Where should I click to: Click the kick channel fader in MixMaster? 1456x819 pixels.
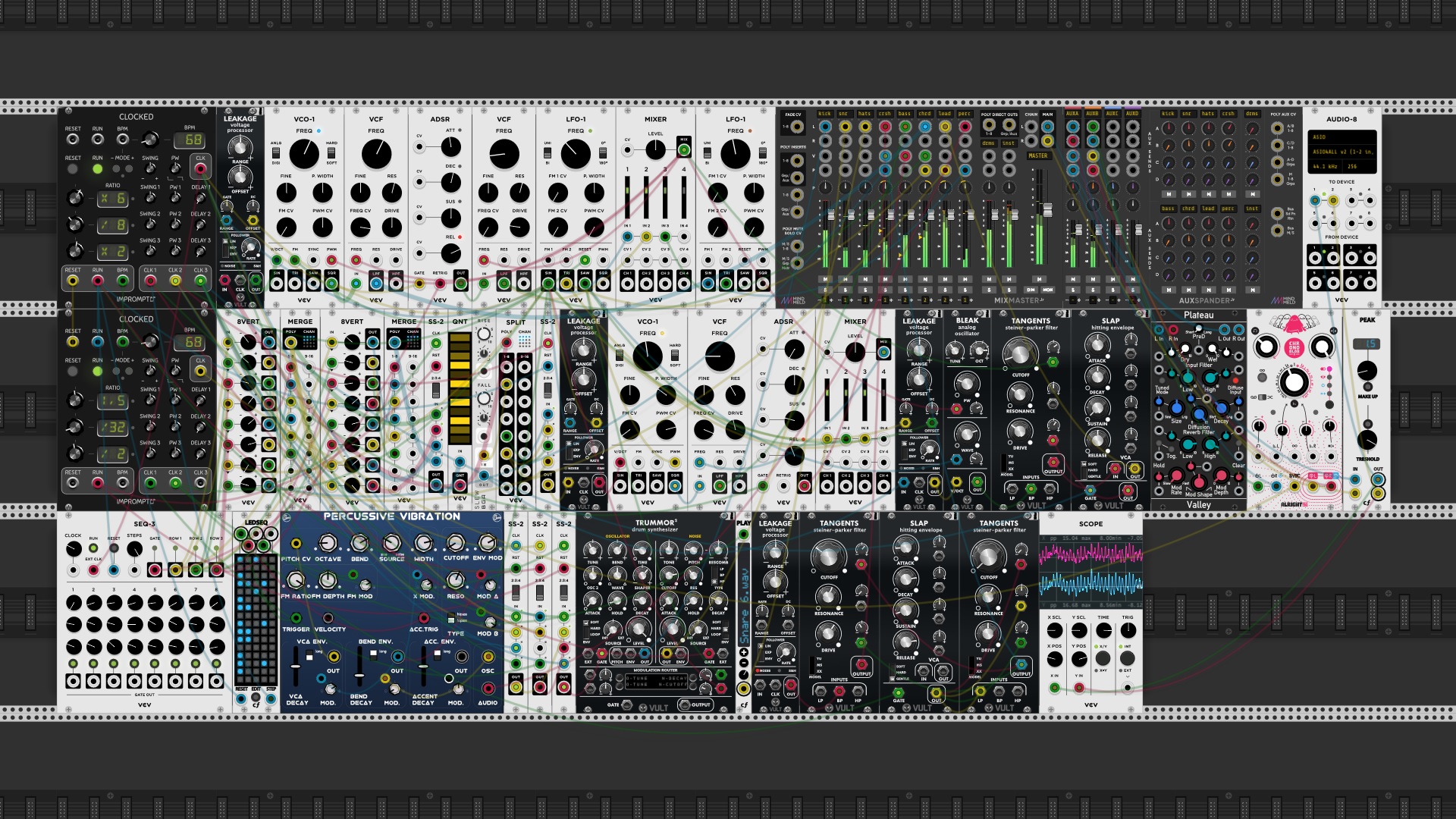click(831, 215)
